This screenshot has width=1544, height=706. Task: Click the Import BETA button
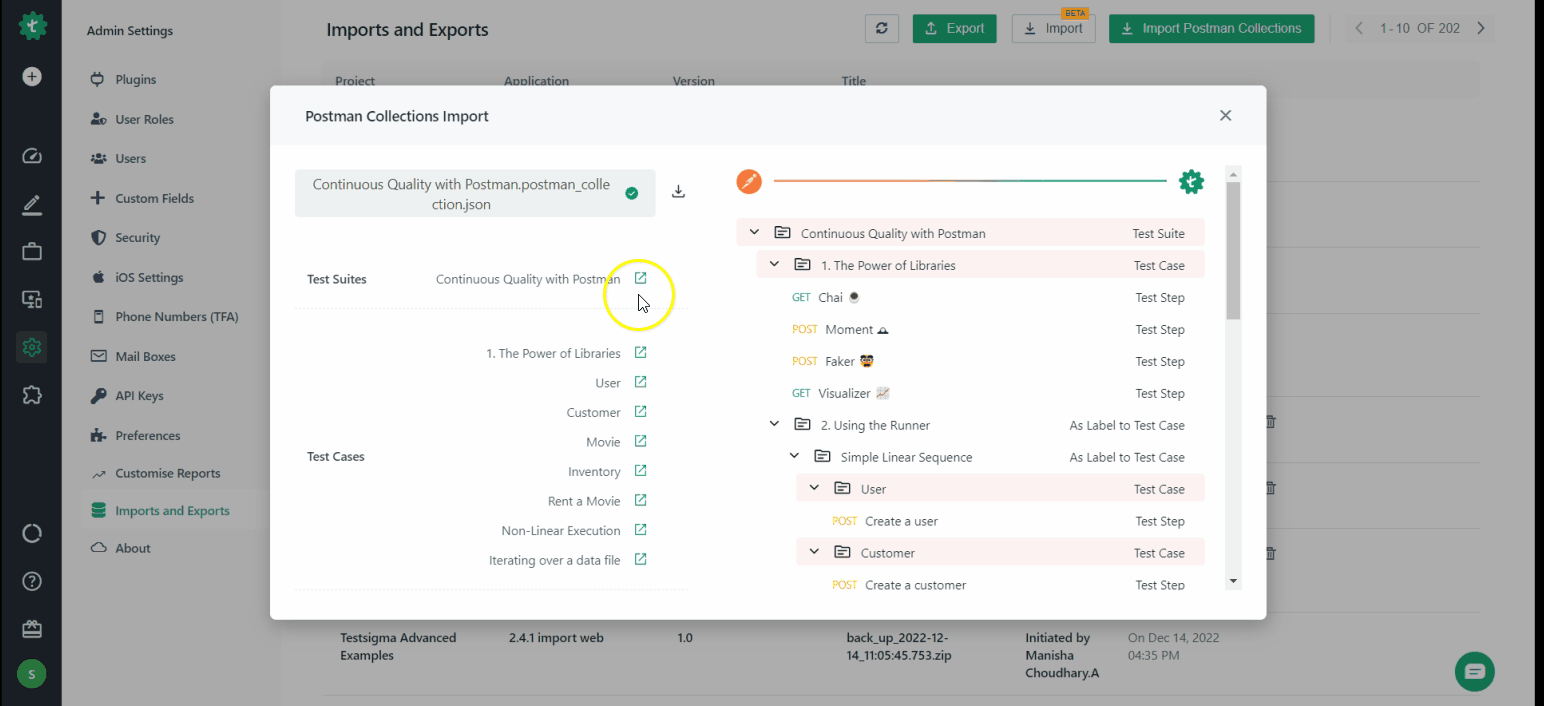(x=1053, y=28)
